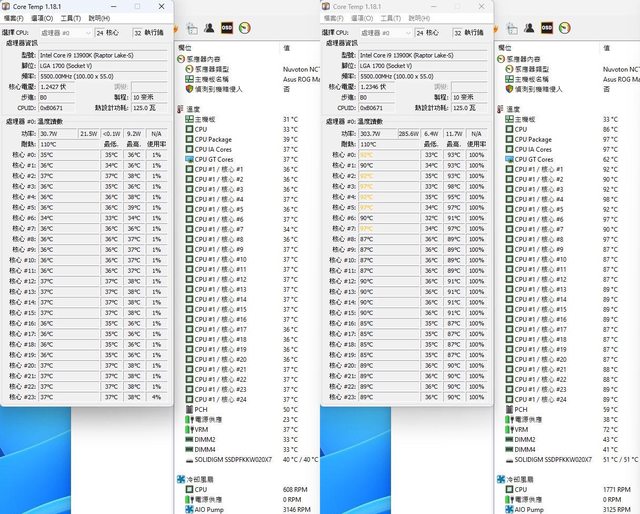The height and width of the screenshot is (514, 640).
Task: Open the 檔案(F) menu in the left Core Temp window
Action: (15, 18)
